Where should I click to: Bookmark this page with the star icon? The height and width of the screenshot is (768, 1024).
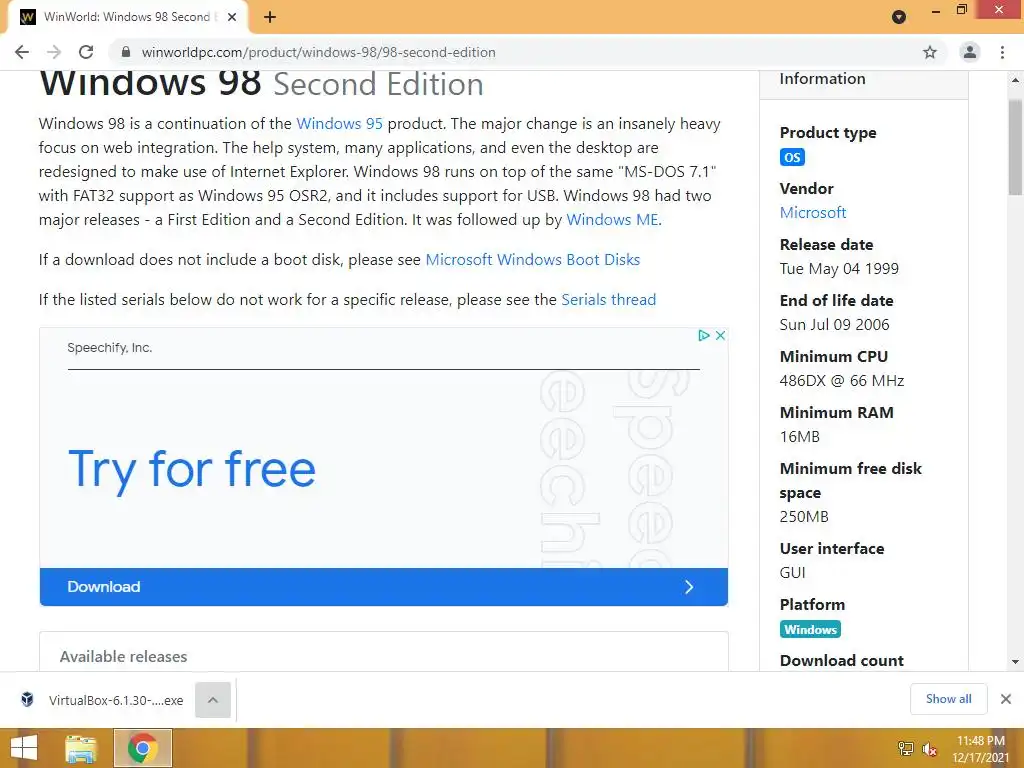pyautogui.click(x=930, y=52)
